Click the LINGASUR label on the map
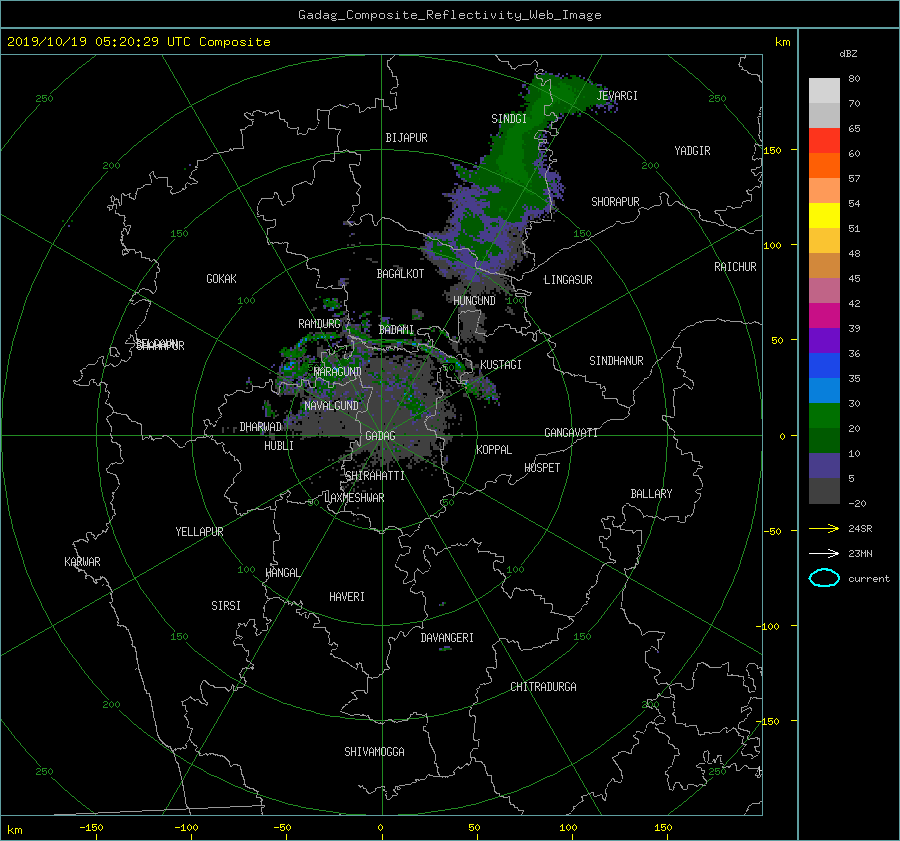The width and height of the screenshot is (900, 841). [x=568, y=280]
